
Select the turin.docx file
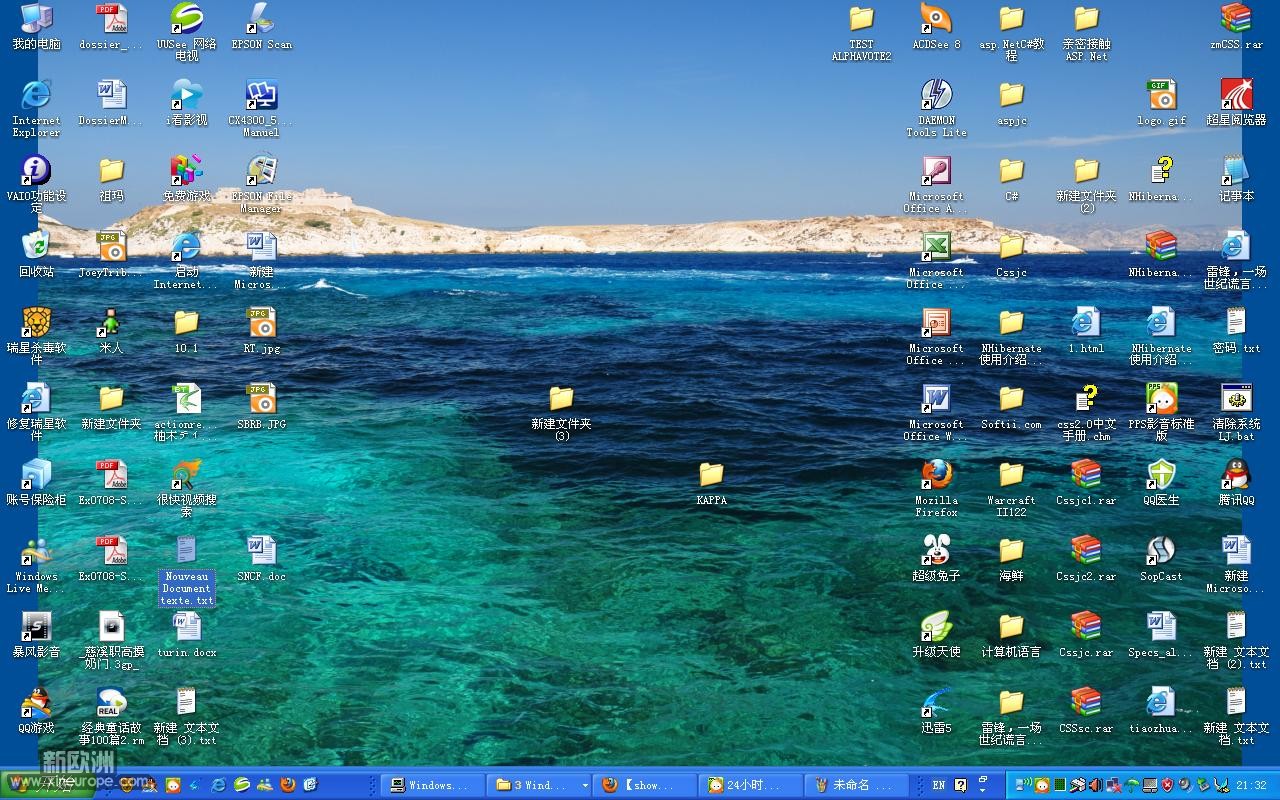click(186, 633)
